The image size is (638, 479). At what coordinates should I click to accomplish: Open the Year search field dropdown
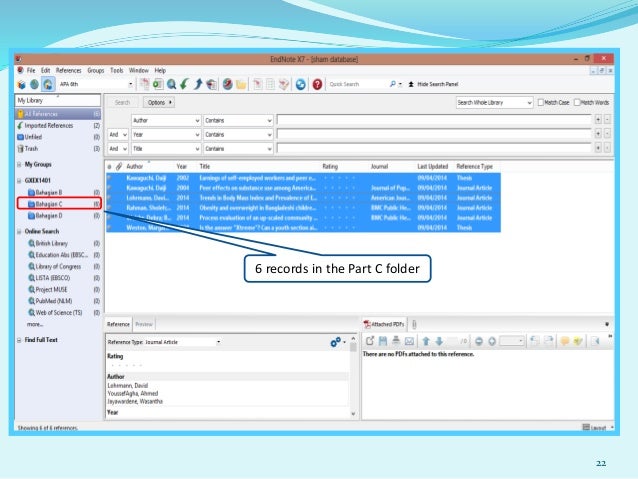(x=197, y=135)
